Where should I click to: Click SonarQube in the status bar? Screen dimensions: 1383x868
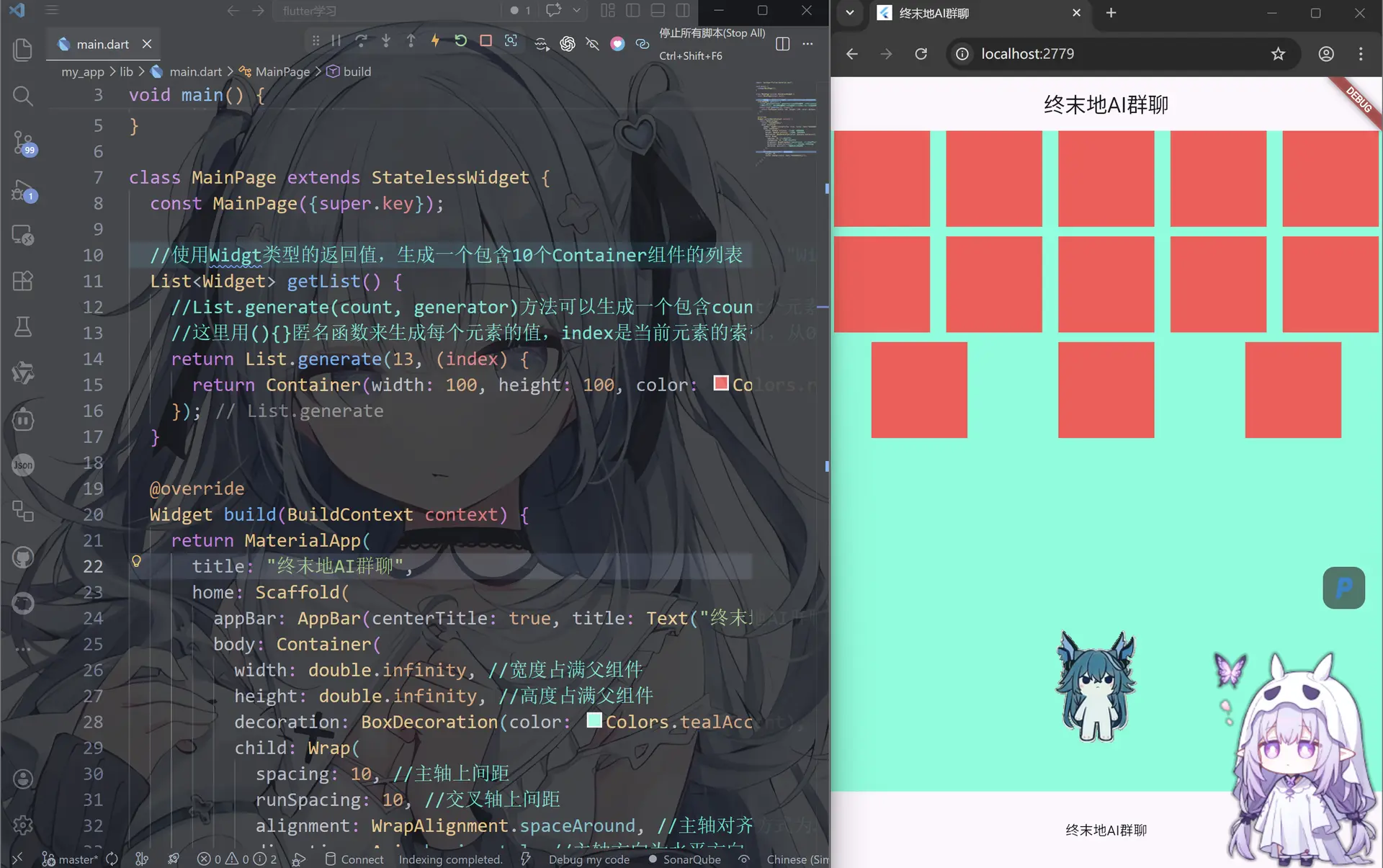pyautogui.click(x=684, y=859)
